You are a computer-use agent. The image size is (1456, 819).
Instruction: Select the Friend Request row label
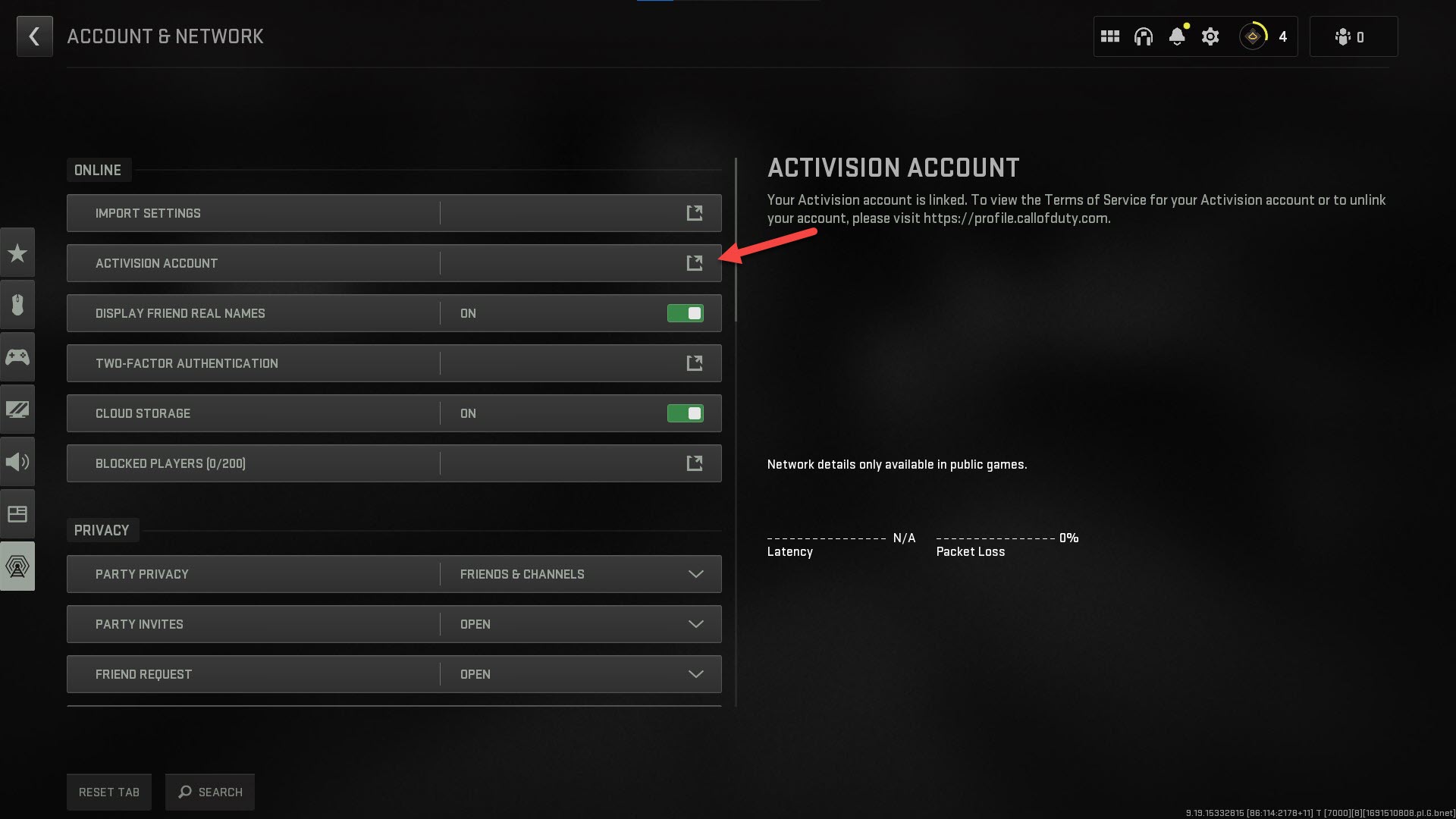pos(143,674)
